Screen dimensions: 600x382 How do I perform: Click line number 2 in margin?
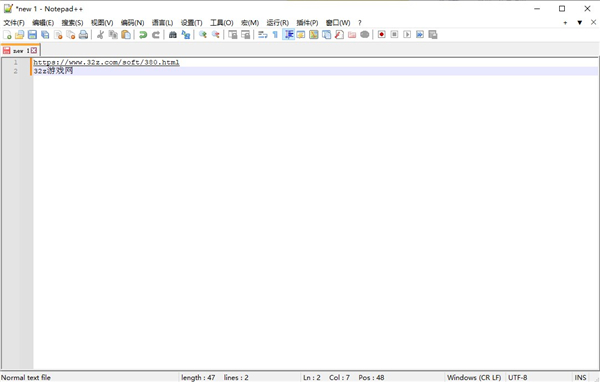pos(16,71)
